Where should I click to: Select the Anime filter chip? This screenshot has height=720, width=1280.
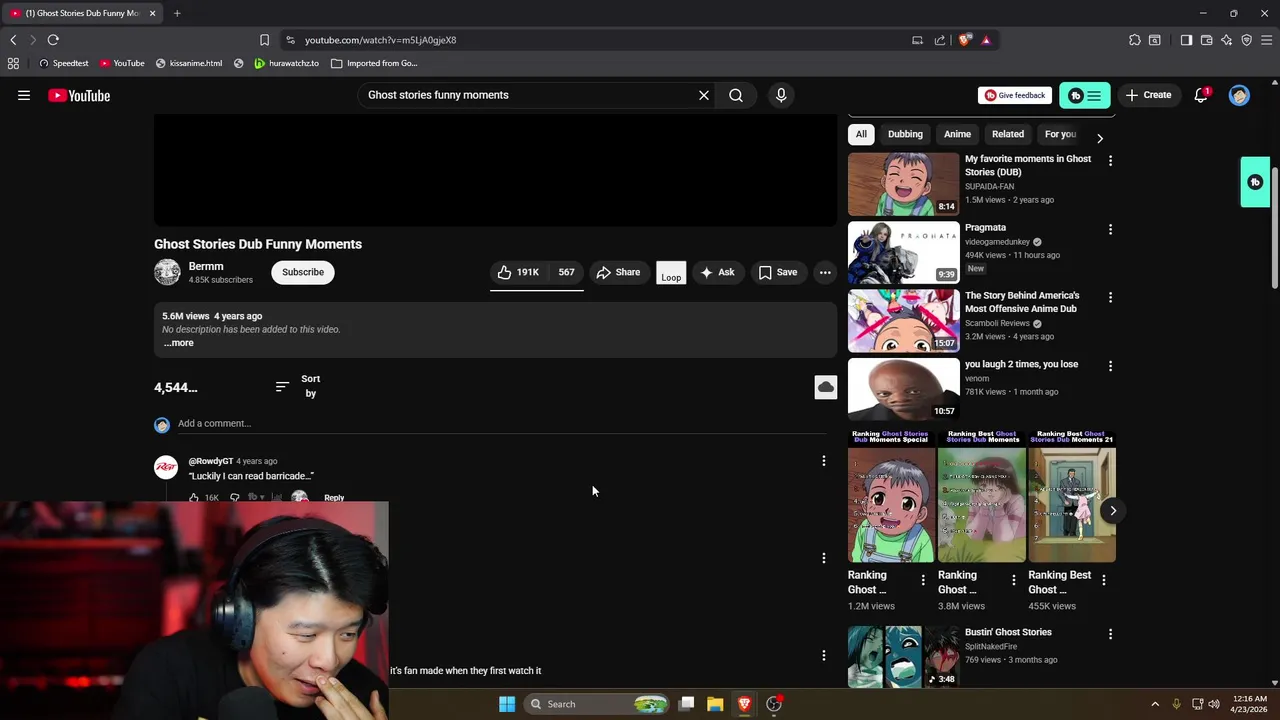click(x=957, y=134)
